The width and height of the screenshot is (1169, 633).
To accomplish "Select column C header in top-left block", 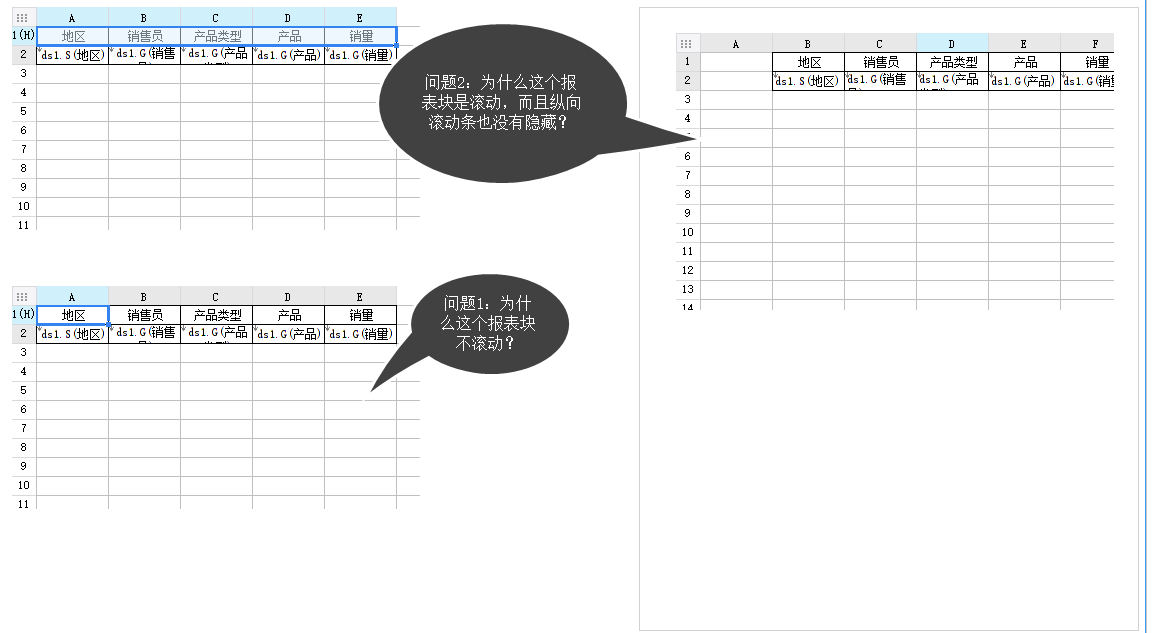I will 216,18.
